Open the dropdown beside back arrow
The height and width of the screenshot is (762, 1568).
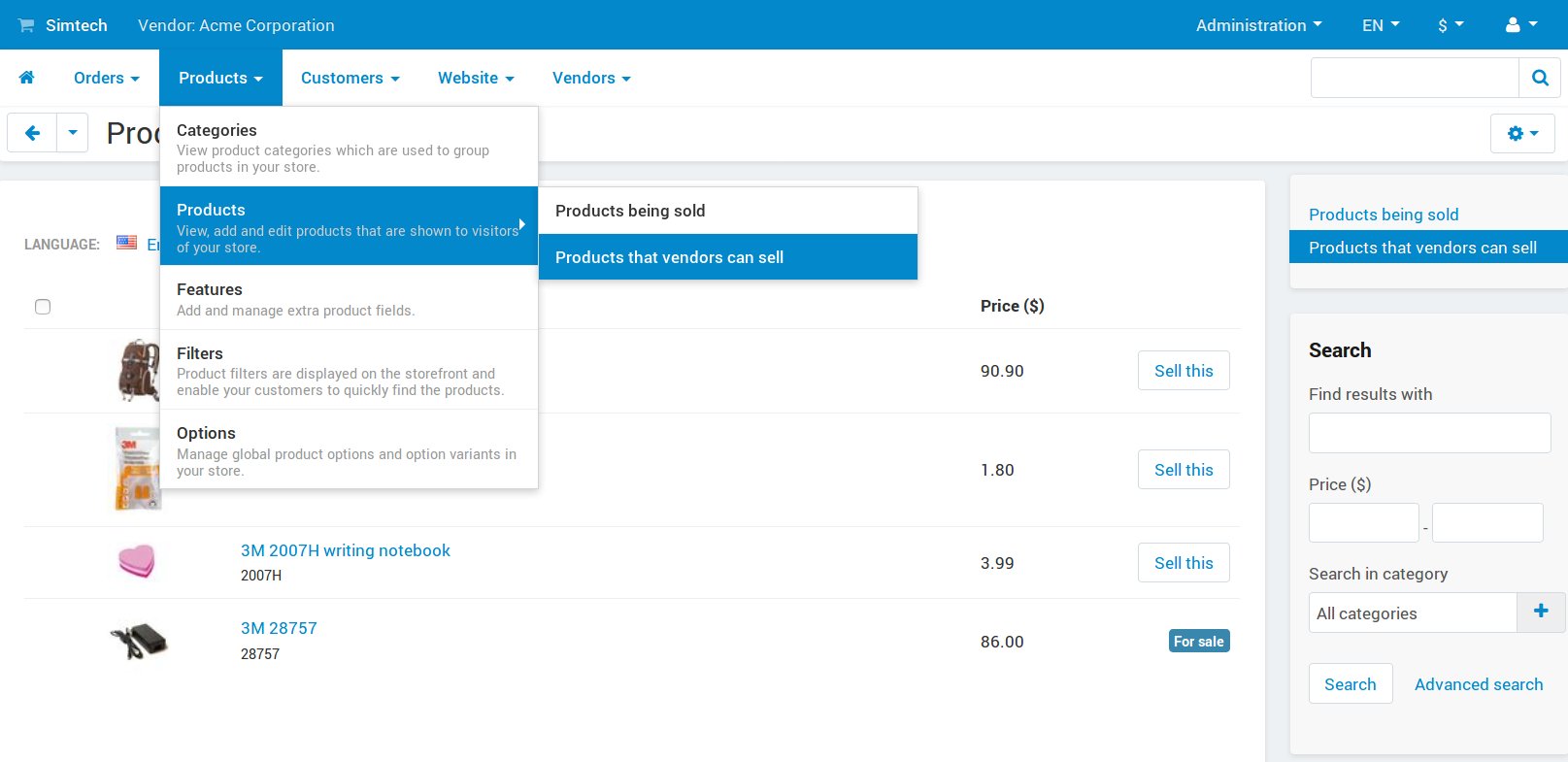point(73,133)
